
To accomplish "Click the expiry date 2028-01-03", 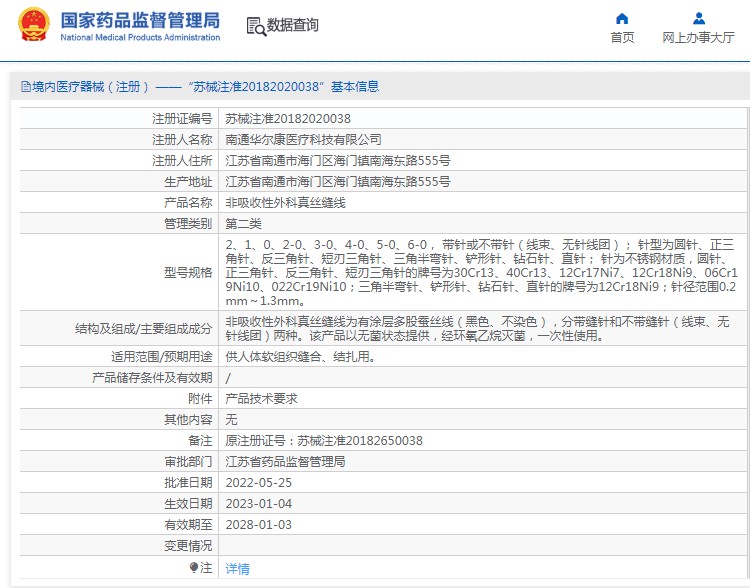I will point(258,525).
